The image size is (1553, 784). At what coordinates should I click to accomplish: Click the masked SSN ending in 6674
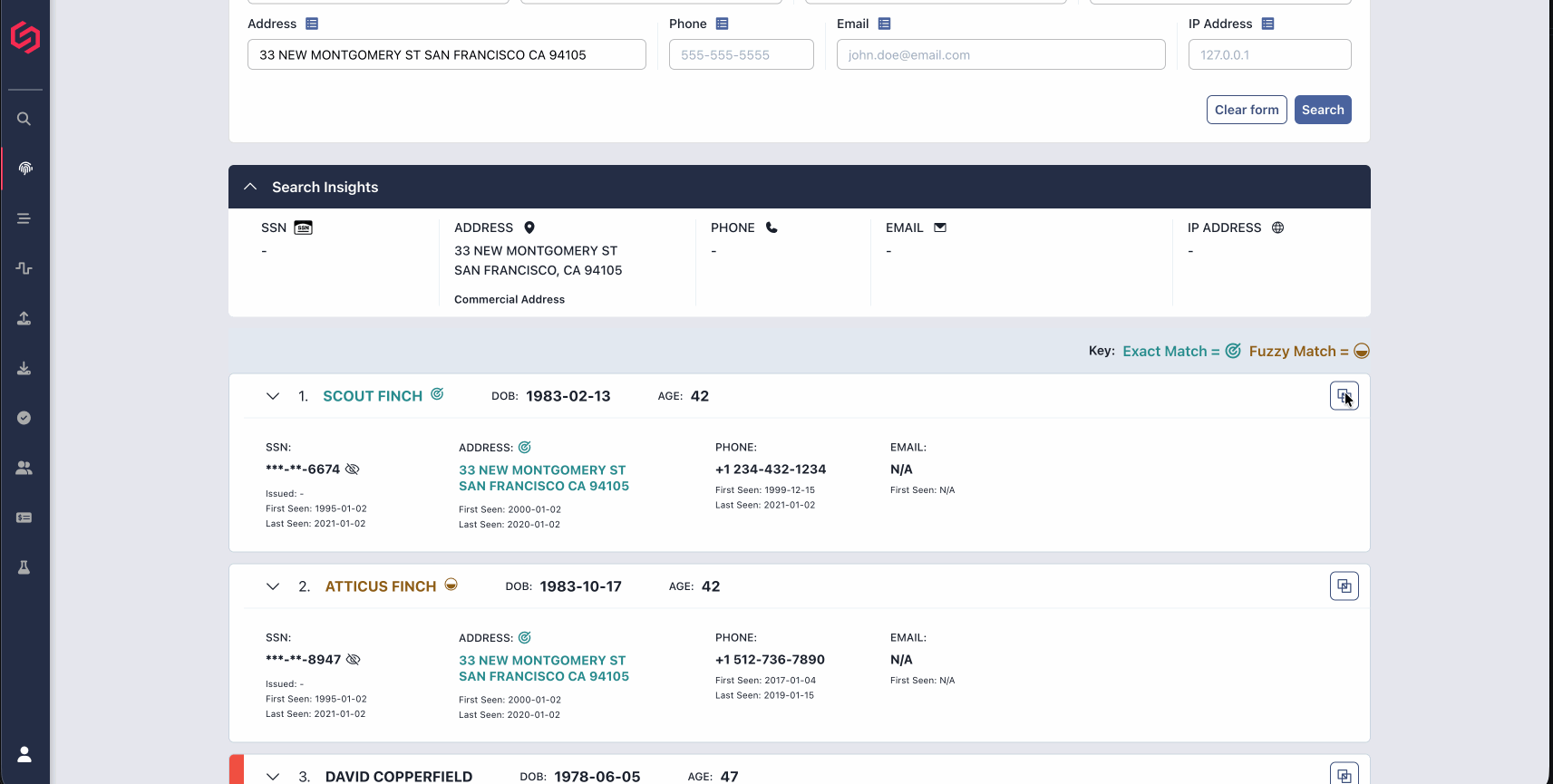(x=303, y=469)
